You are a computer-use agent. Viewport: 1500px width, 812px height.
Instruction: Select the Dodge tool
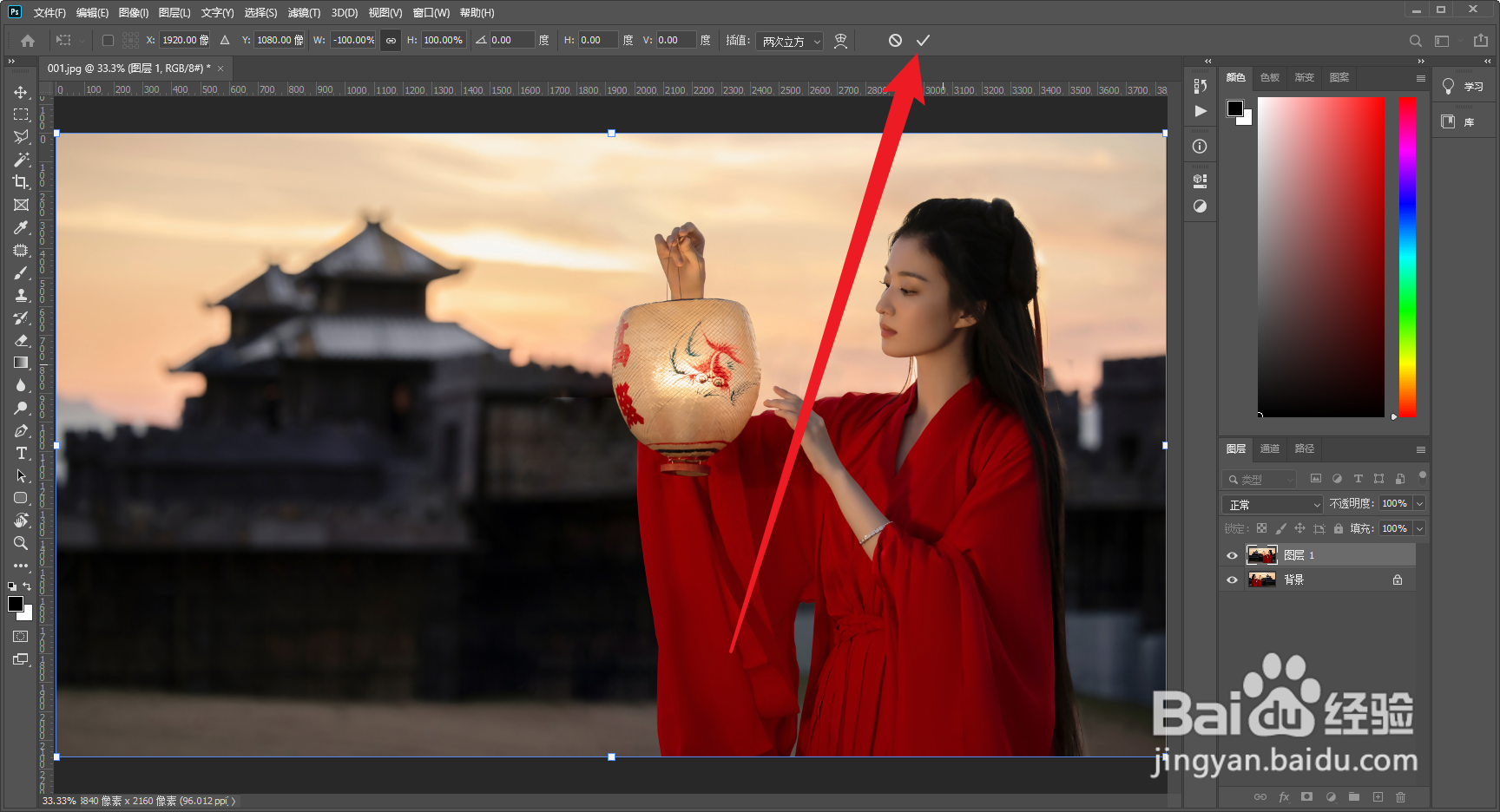coord(21,408)
